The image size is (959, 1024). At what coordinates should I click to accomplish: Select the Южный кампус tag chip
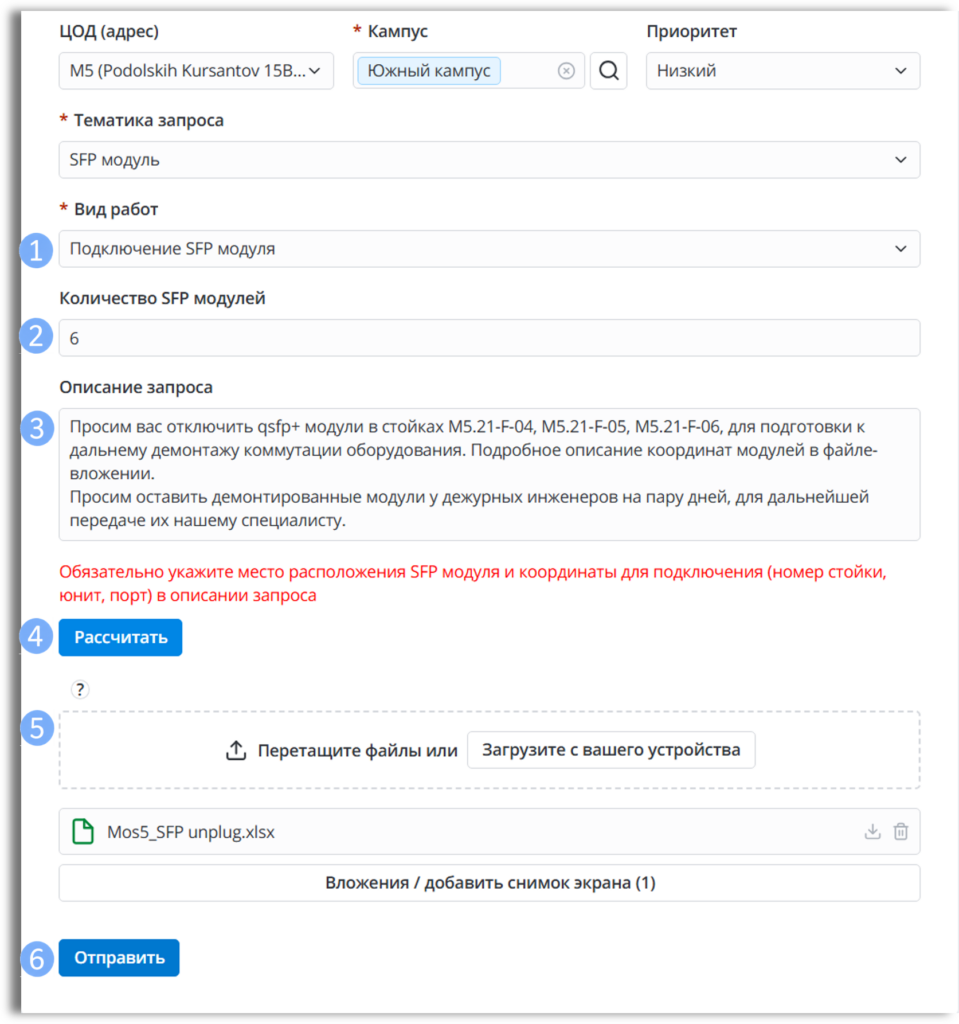tap(429, 71)
